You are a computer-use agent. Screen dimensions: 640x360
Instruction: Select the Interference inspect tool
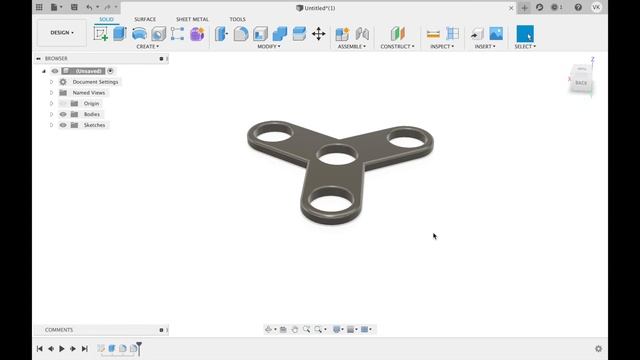point(453,34)
